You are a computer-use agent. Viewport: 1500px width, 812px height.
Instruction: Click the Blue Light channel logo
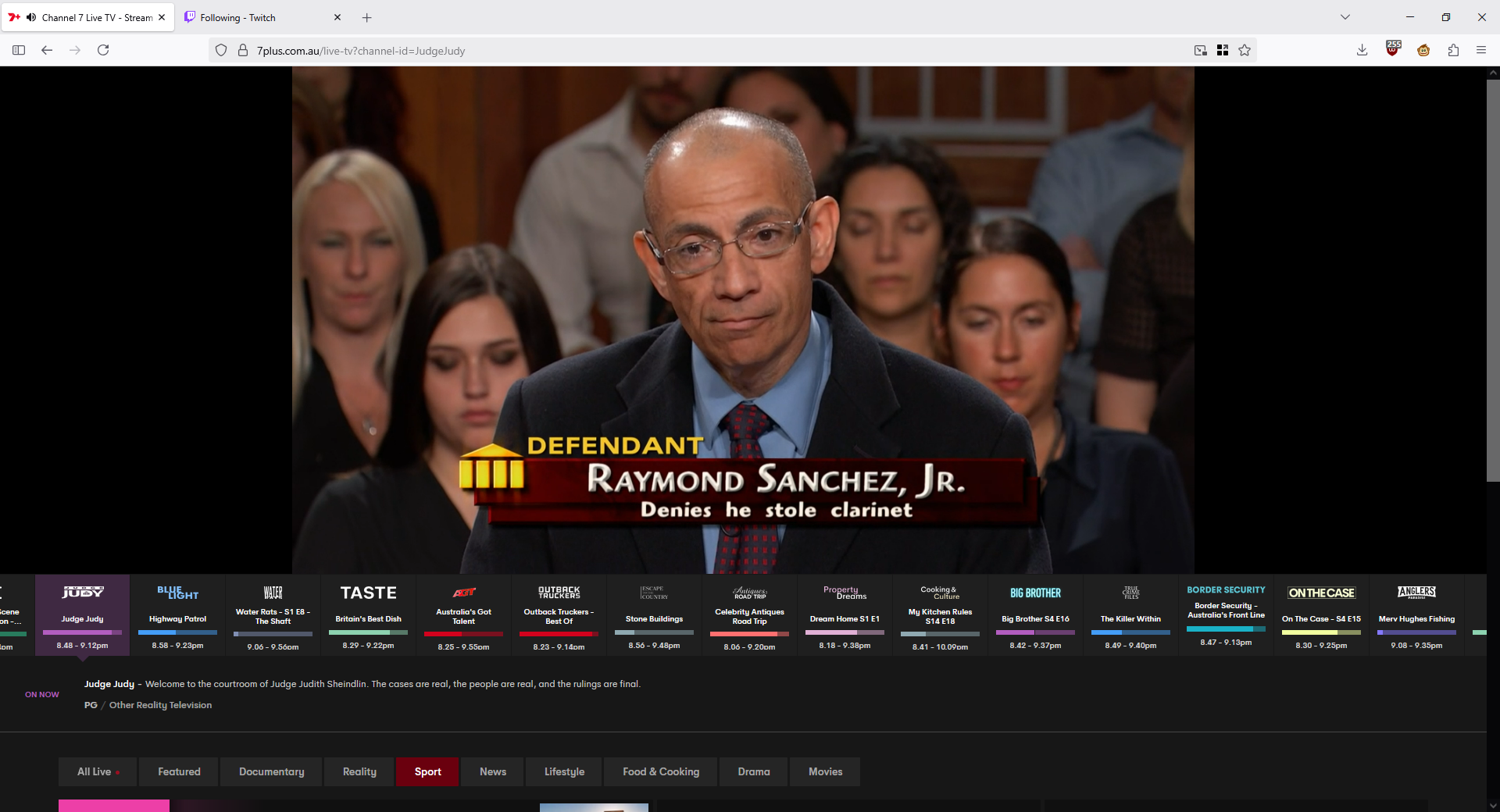click(178, 593)
